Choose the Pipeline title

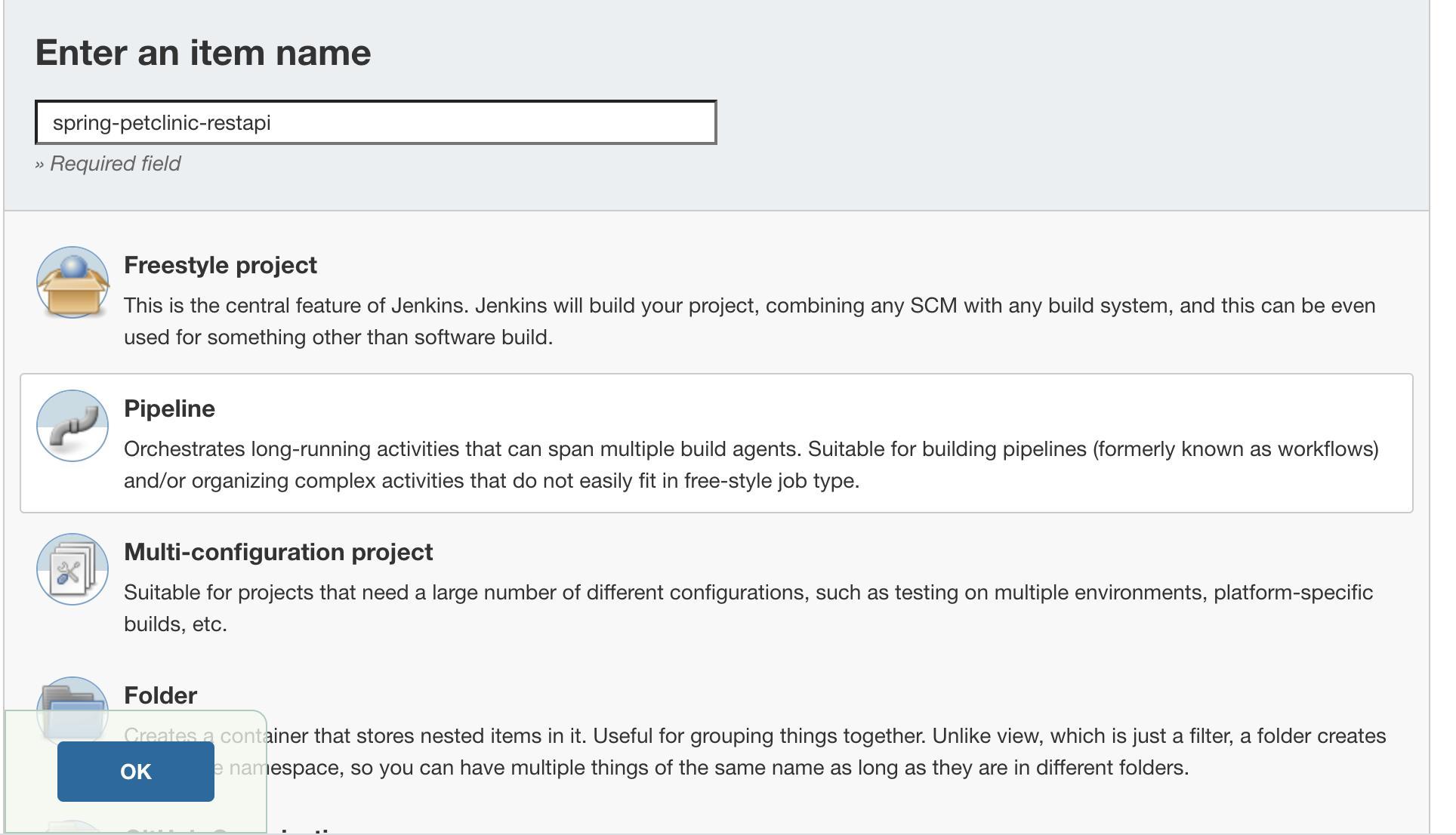click(x=169, y=409)
